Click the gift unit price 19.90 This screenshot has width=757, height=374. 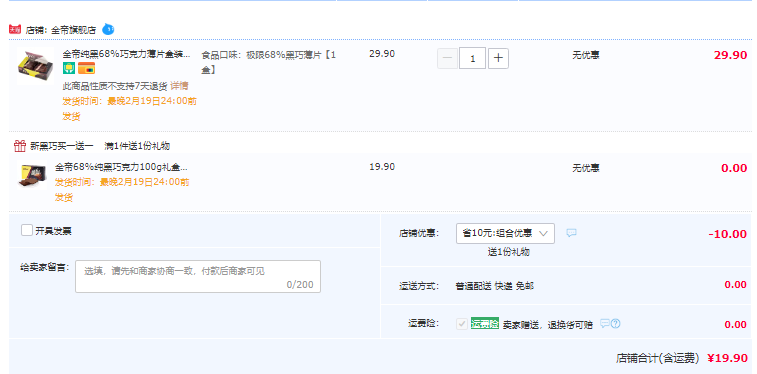(382, 167)
